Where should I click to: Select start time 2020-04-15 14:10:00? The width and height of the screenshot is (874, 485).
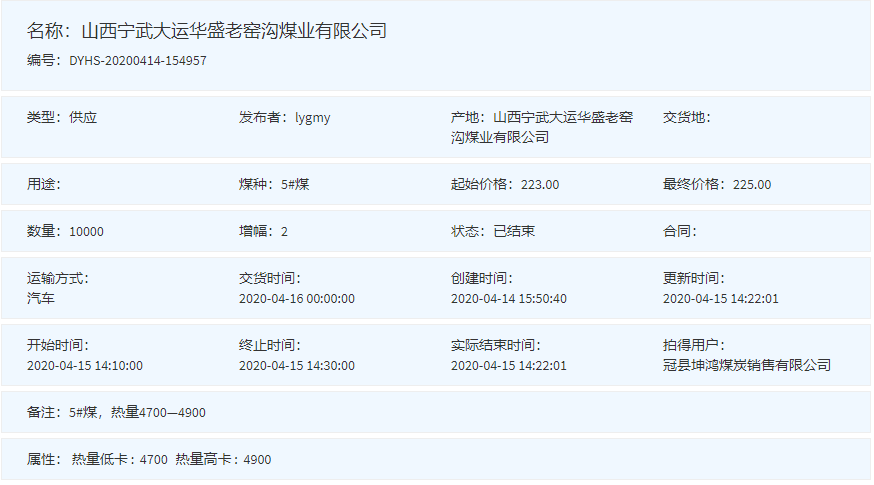pyautogui.click(x=85, y=366)
